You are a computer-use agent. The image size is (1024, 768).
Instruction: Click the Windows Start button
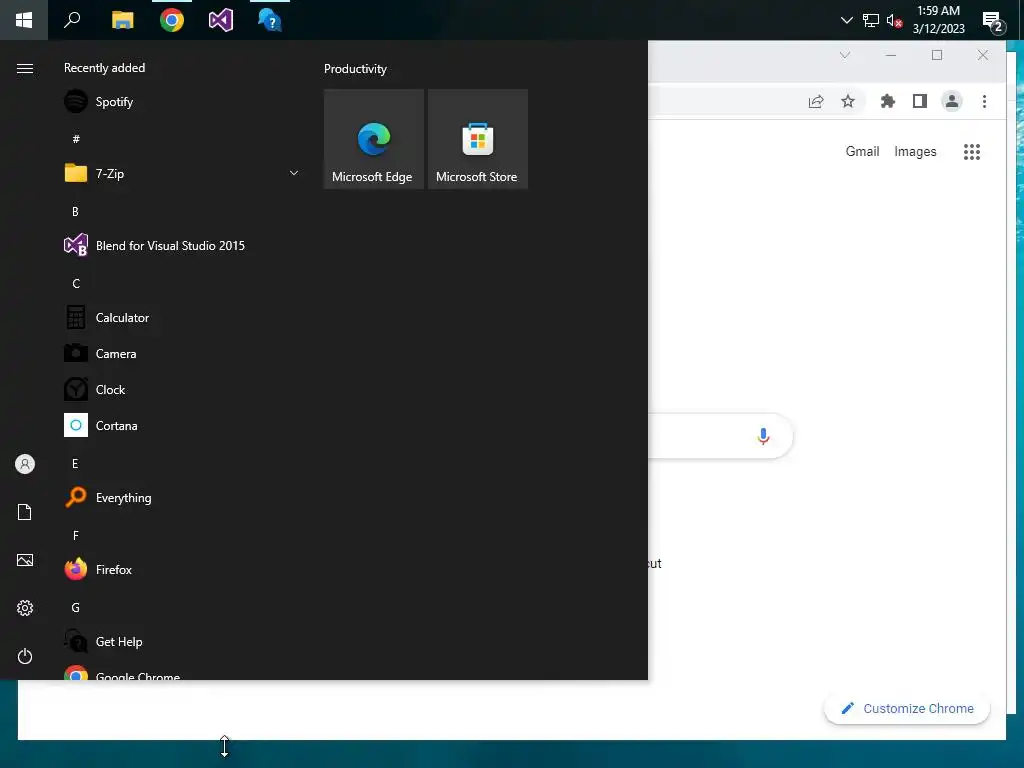tap(24, 20)
